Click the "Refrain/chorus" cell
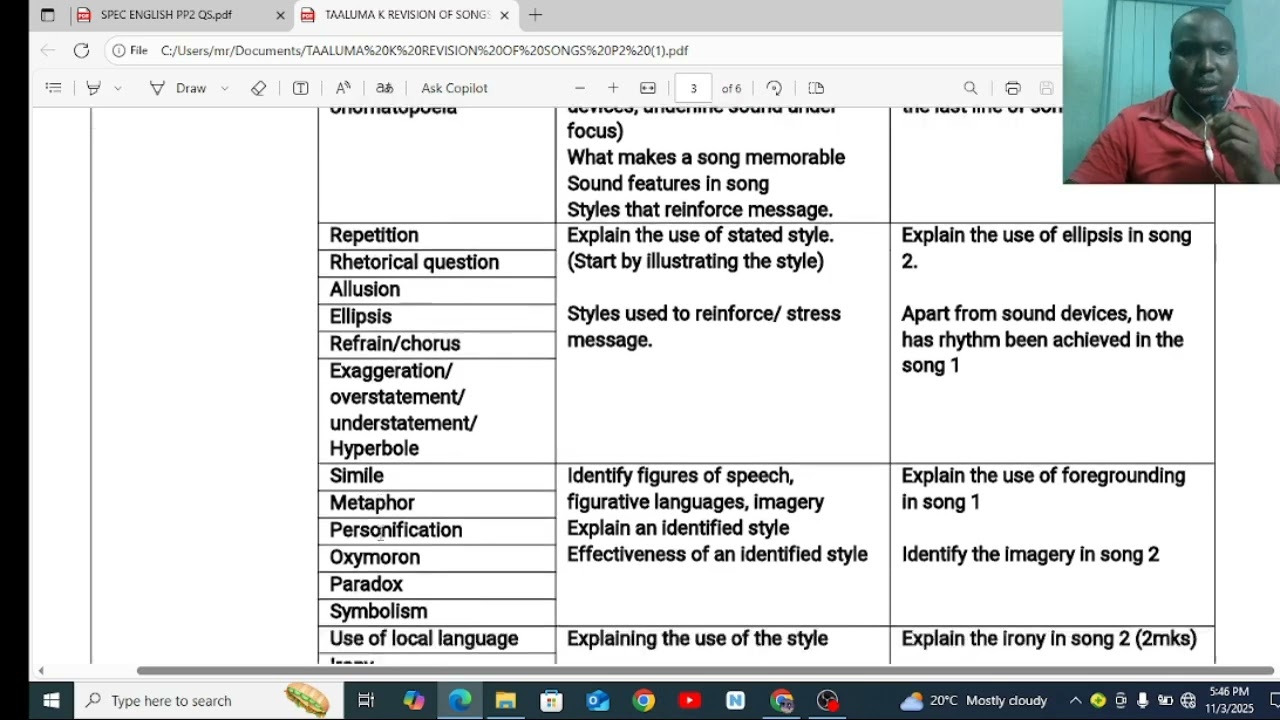Viewport: 1280px width, 720px height. pyautogui.click(x=437, y=343)
